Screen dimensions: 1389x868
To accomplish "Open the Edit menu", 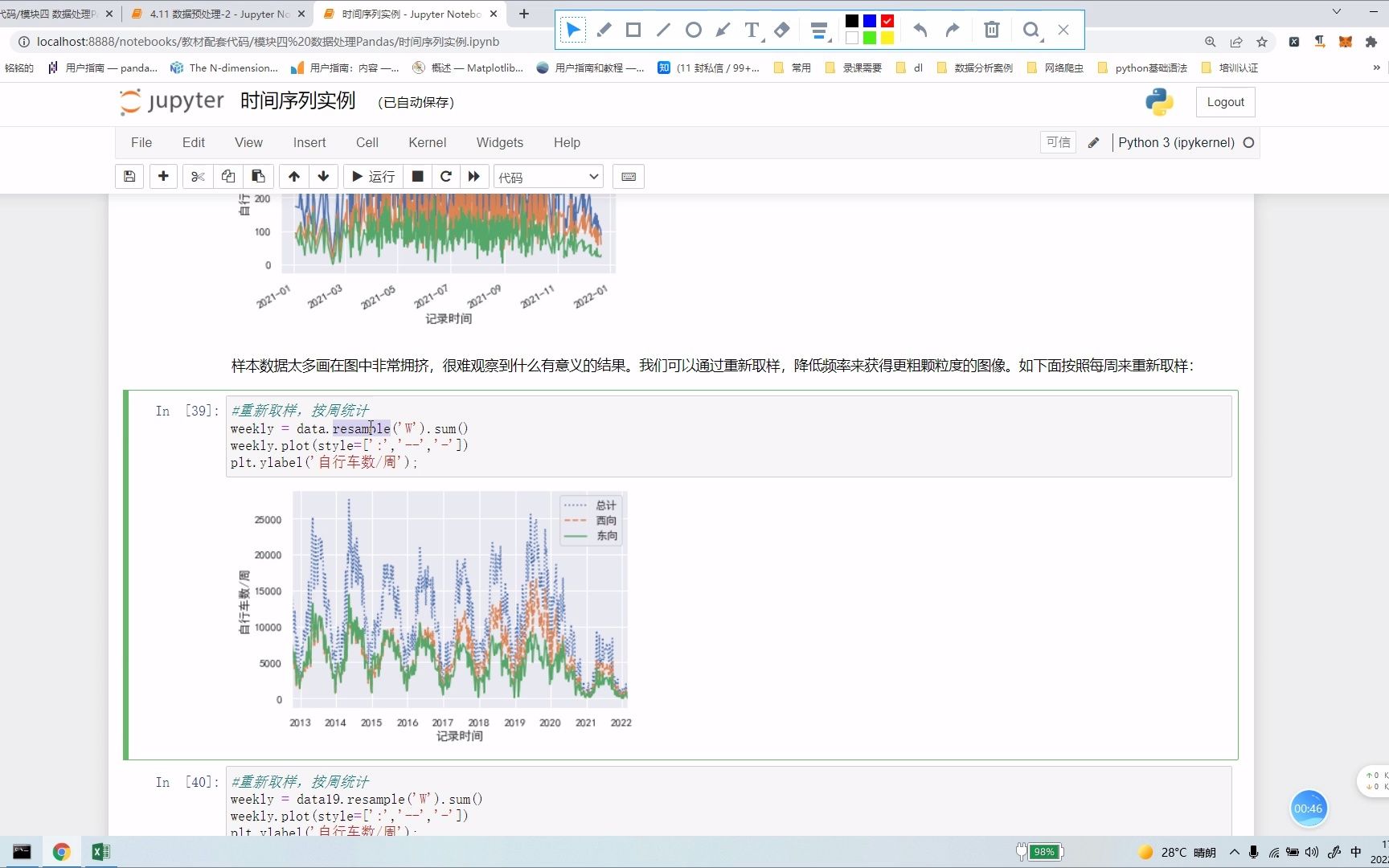I will tap(194, 142).
